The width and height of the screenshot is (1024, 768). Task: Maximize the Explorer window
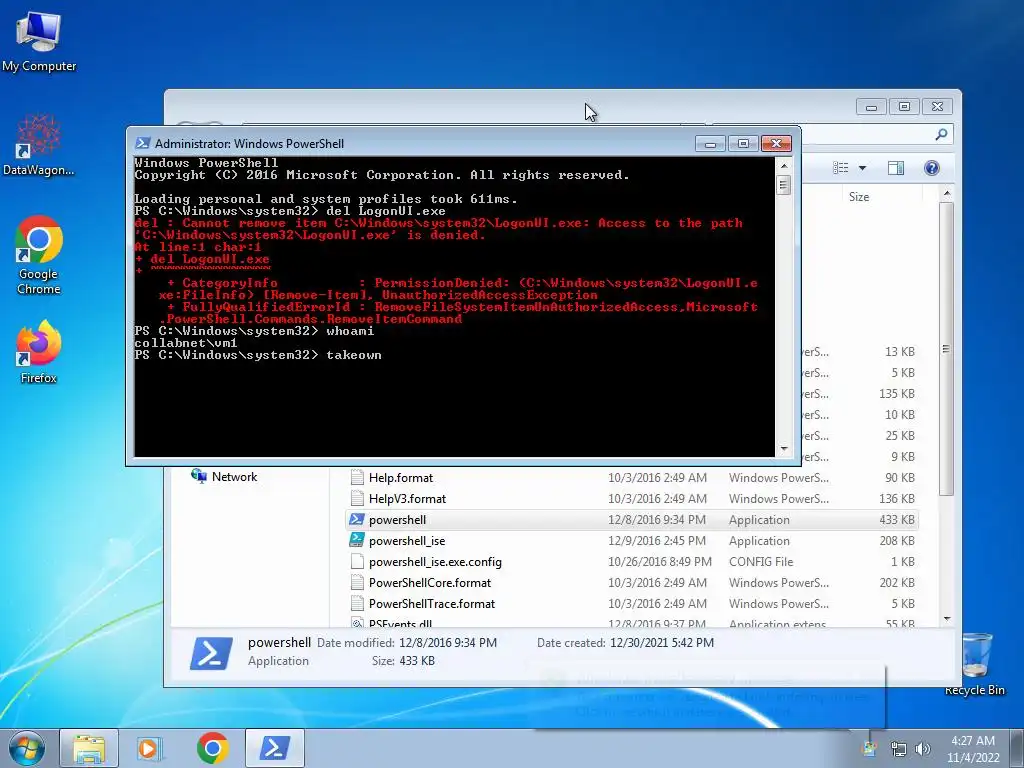point(904,106)
